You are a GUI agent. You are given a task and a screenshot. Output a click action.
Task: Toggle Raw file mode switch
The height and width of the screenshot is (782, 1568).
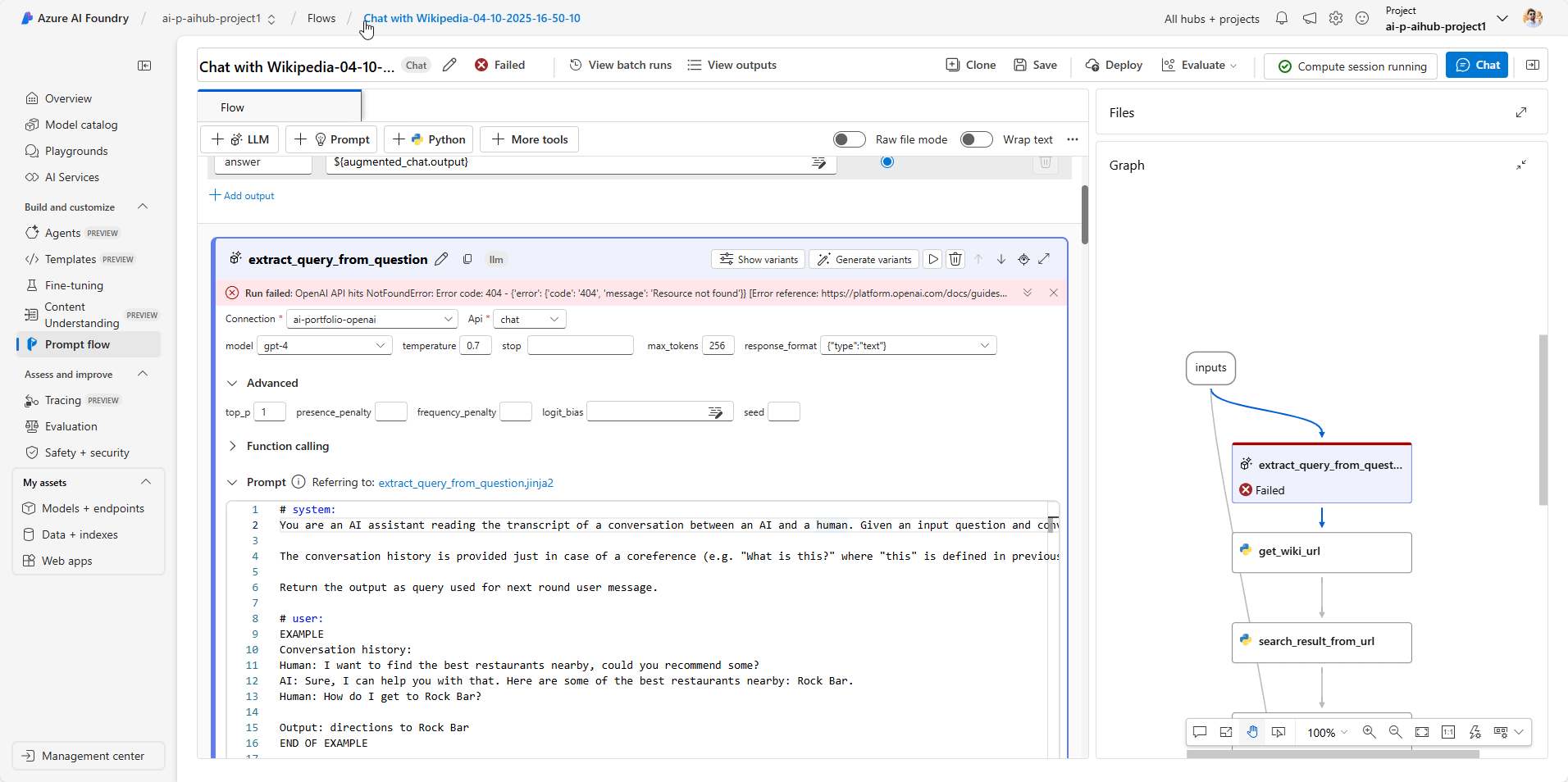point(850,139)
